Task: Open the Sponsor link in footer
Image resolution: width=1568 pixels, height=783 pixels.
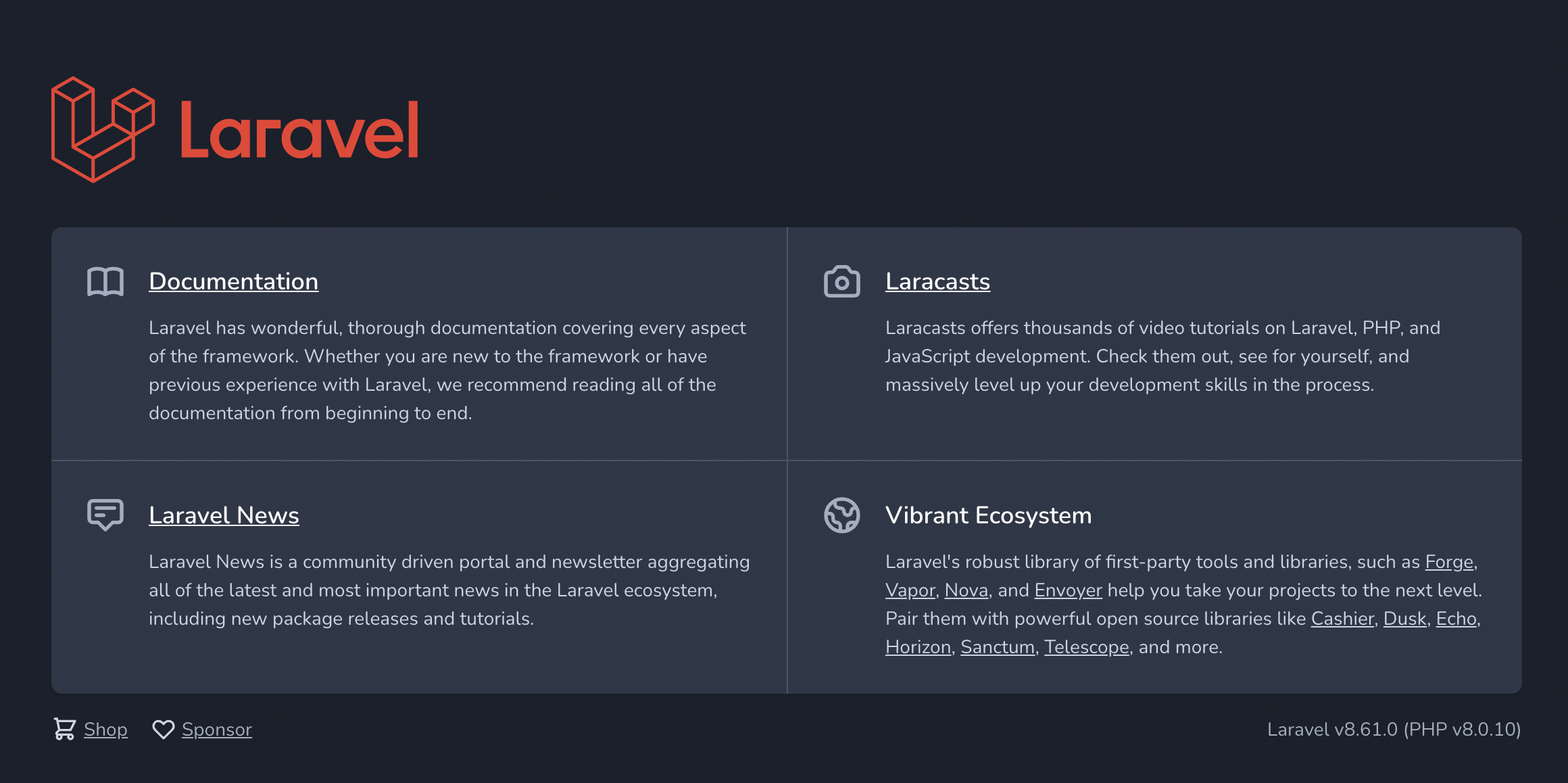Action: [217, 730]
